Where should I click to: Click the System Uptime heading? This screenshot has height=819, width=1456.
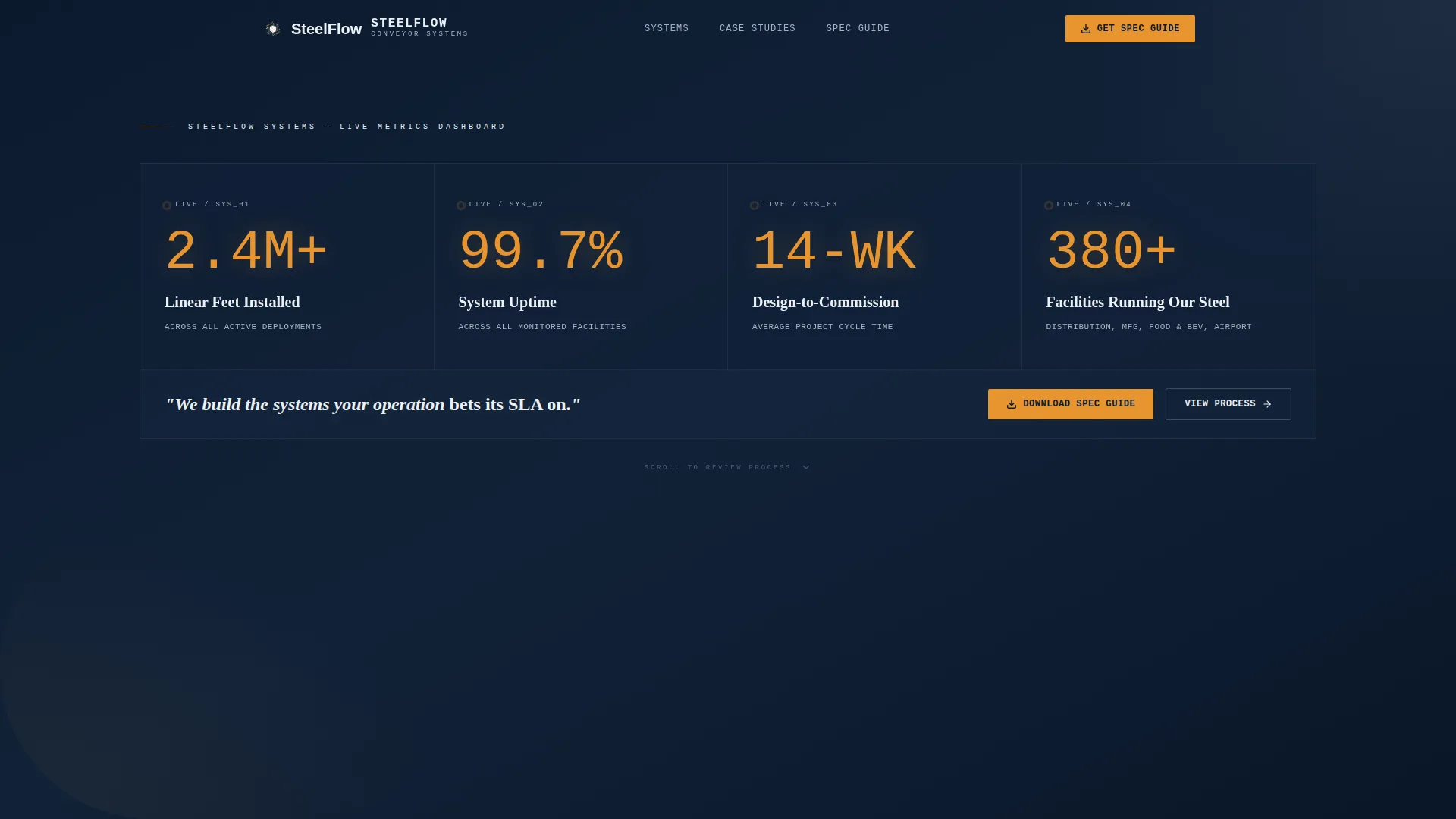(507, 302)
